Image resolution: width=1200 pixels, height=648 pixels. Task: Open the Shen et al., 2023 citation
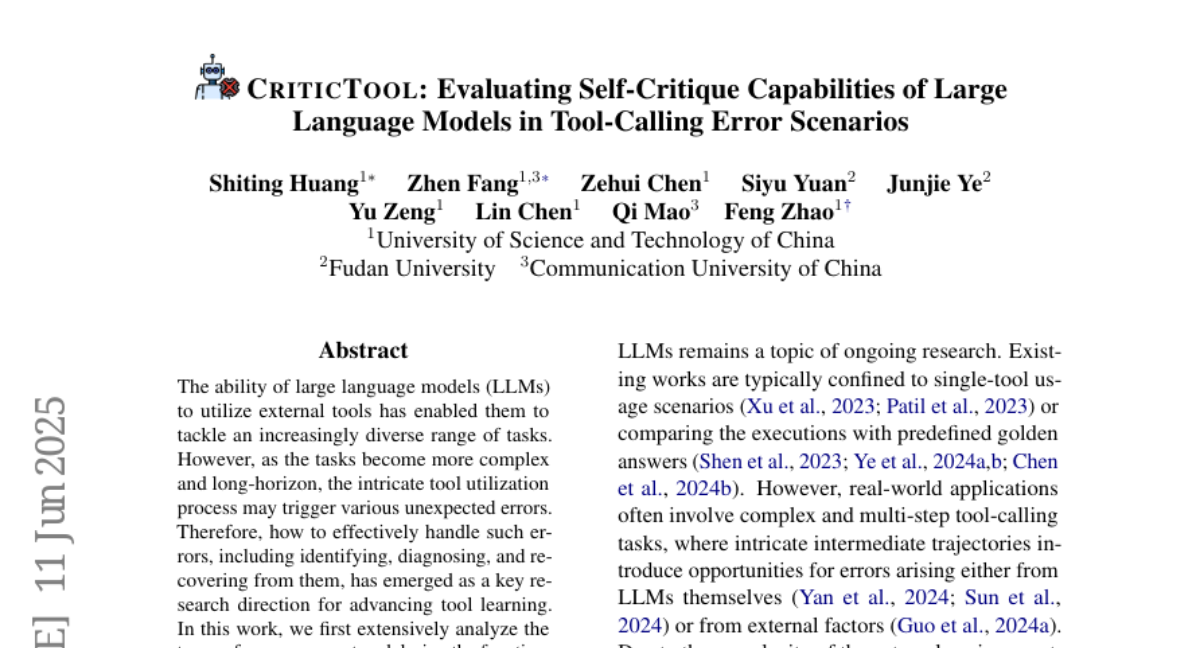(x=768, y=462)
